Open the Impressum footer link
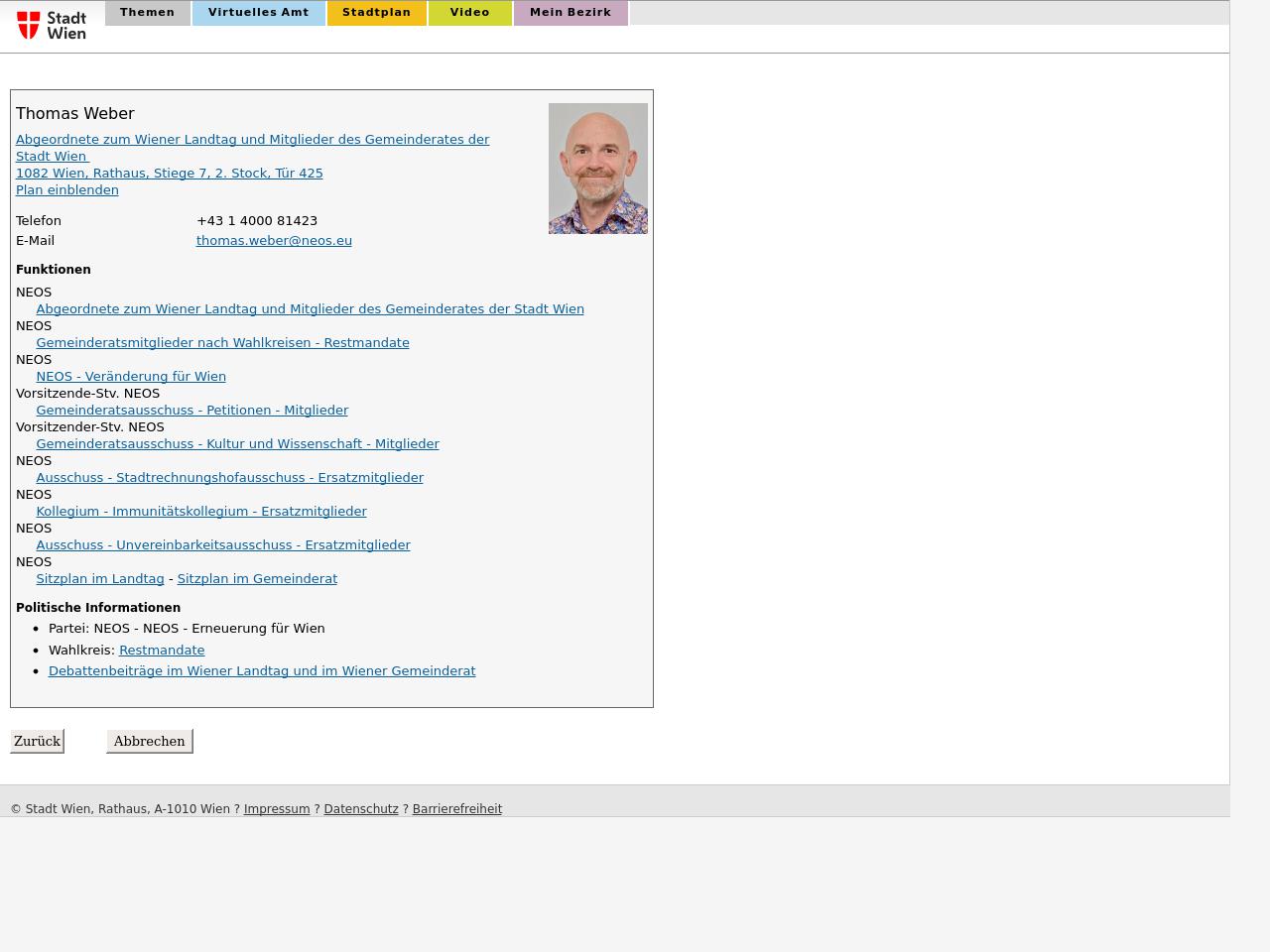The width and height of the screenshot is (1270, 952). pyautogui.click(x=277, y=808)
